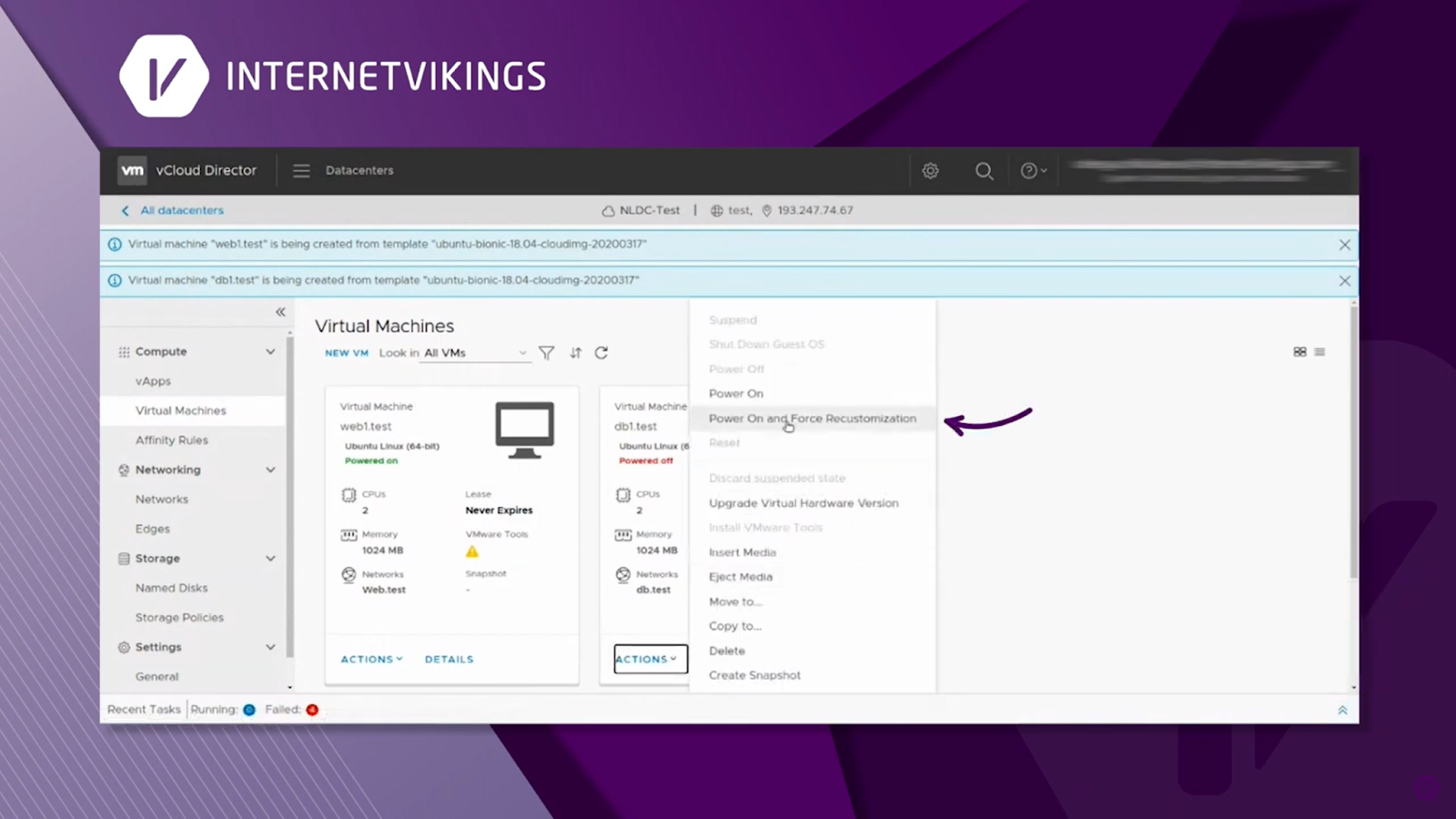
Task: Choose Move to... from the menu
Action: pos(735,602)
